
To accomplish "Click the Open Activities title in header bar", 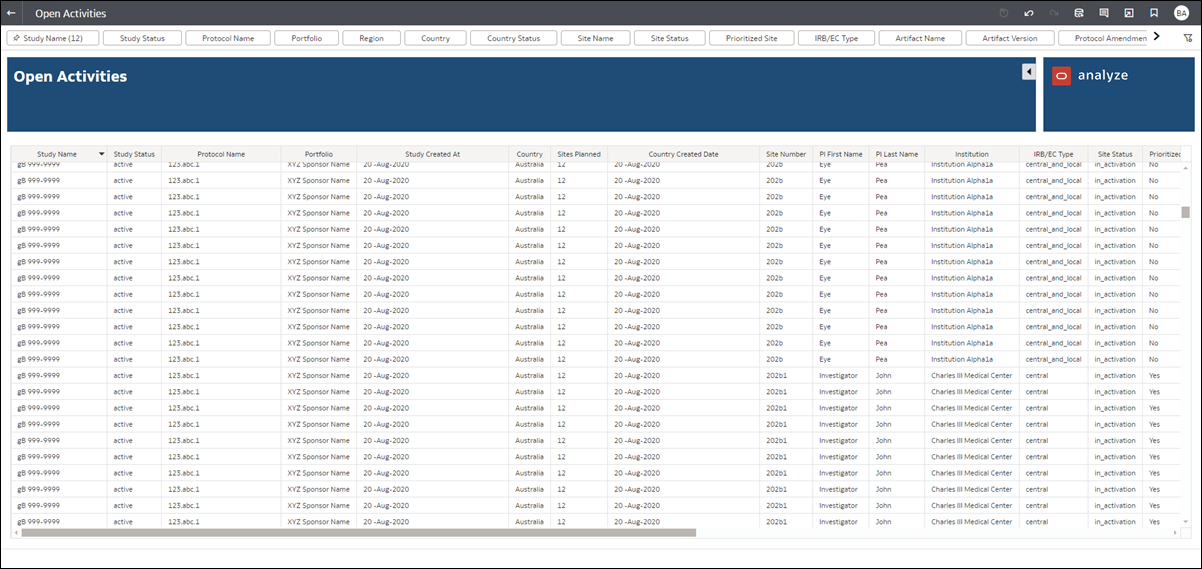I will click(x=70, y=14).
